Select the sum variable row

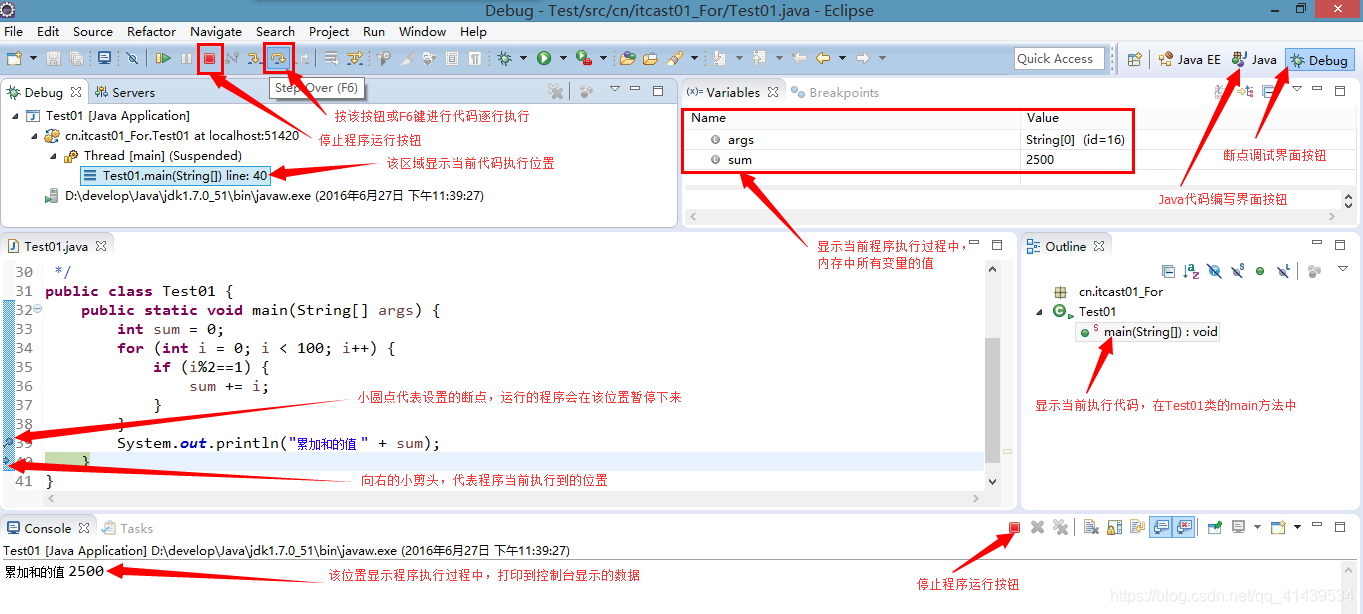tap(909, 159)
